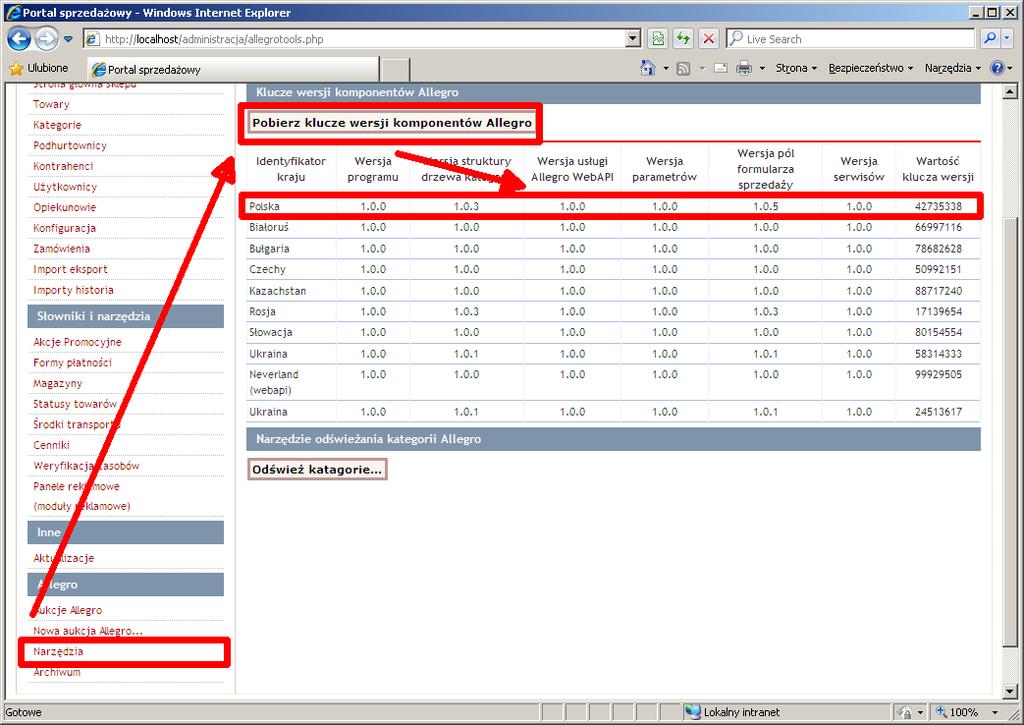Click the Wartość klucza wersji column header
Image resolution: width=1024 pixels, height=725 pixels.
[938, 169]
